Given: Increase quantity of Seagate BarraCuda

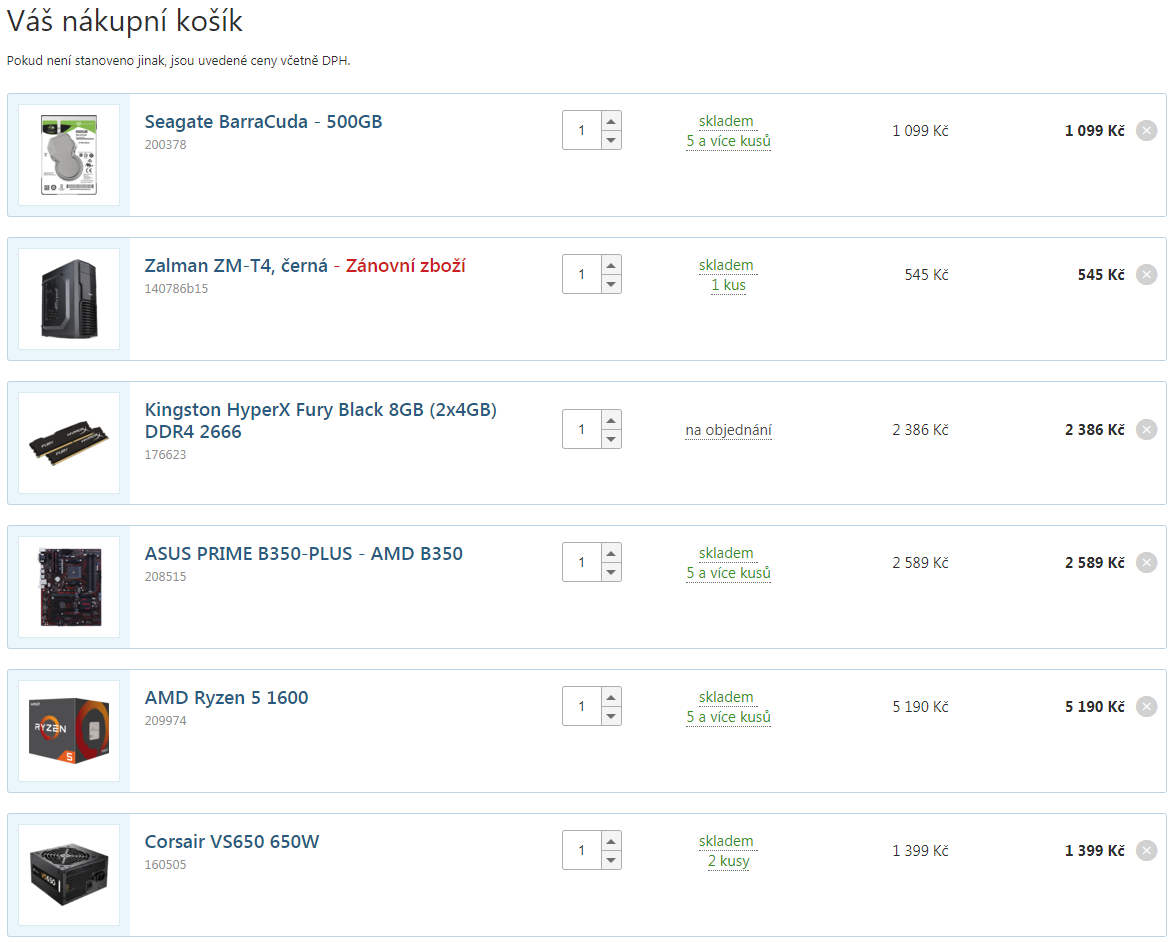Looking at the screenshot, I should point(611,120).
